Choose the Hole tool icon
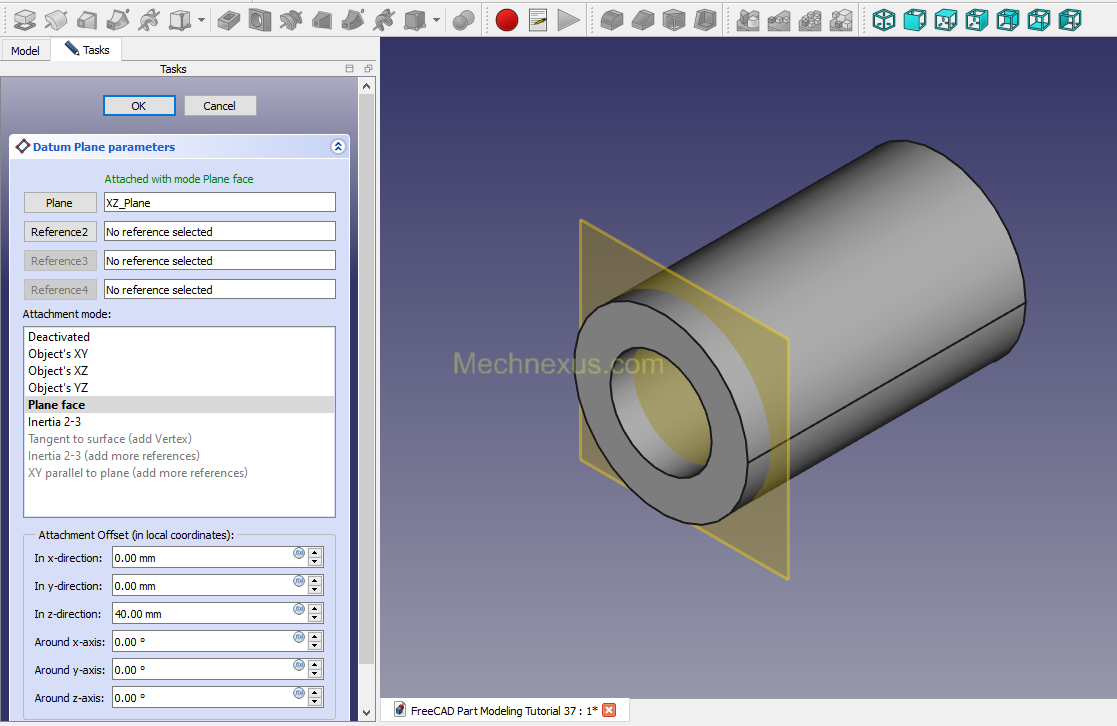Screen dimensions: 1117x726 click(260, 19)
